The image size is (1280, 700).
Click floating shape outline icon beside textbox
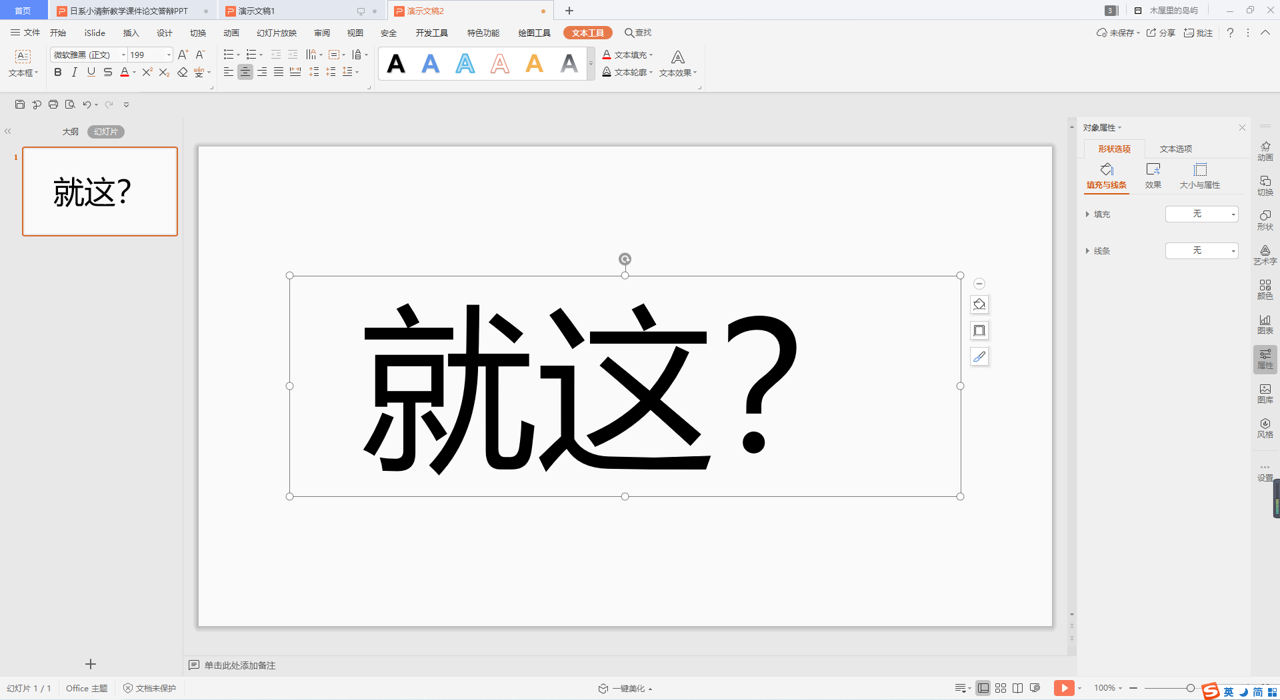(x=979, y=330)
